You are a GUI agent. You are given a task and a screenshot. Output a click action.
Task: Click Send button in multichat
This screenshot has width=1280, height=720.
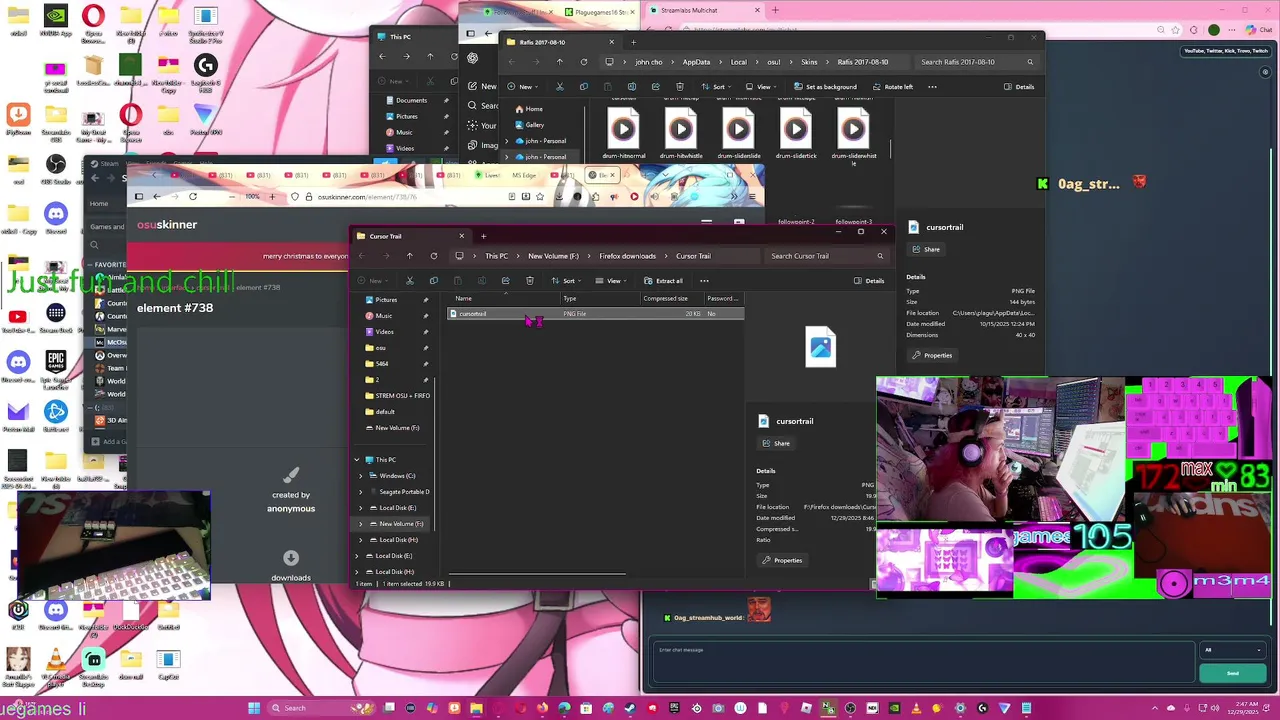pyautogui.click(x=1232, y=674)
